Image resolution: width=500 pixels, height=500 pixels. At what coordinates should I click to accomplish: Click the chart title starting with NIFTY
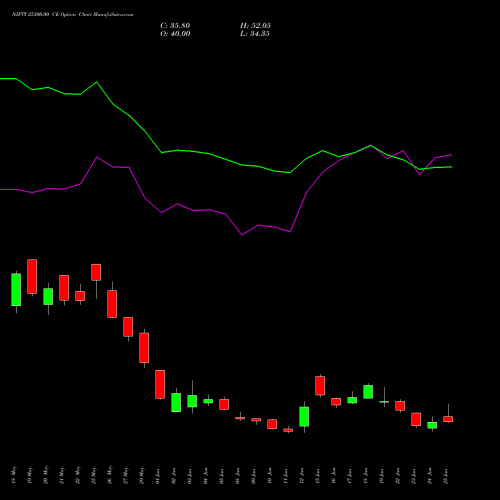tap(73, 15)
